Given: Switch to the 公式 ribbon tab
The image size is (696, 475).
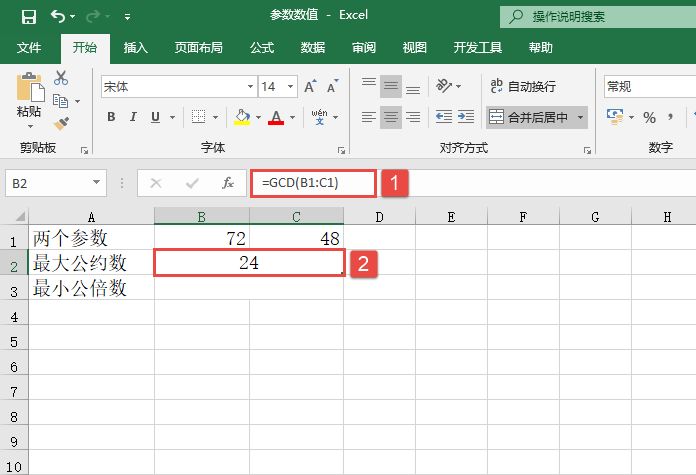Looking at the screenshot, I should [x=262, y=47].
